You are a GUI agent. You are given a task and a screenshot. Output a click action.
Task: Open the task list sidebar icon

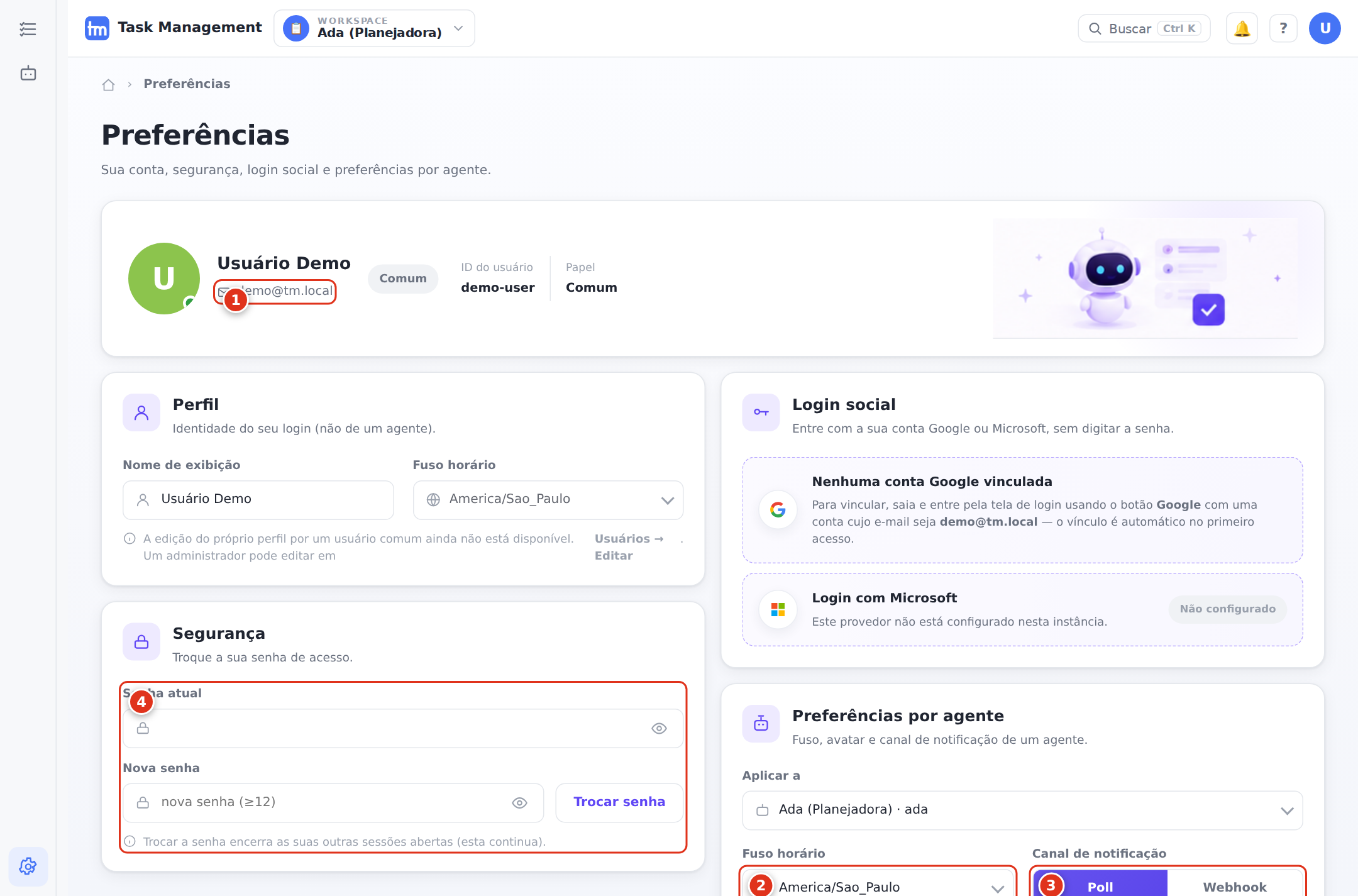[x=28, y=29]
